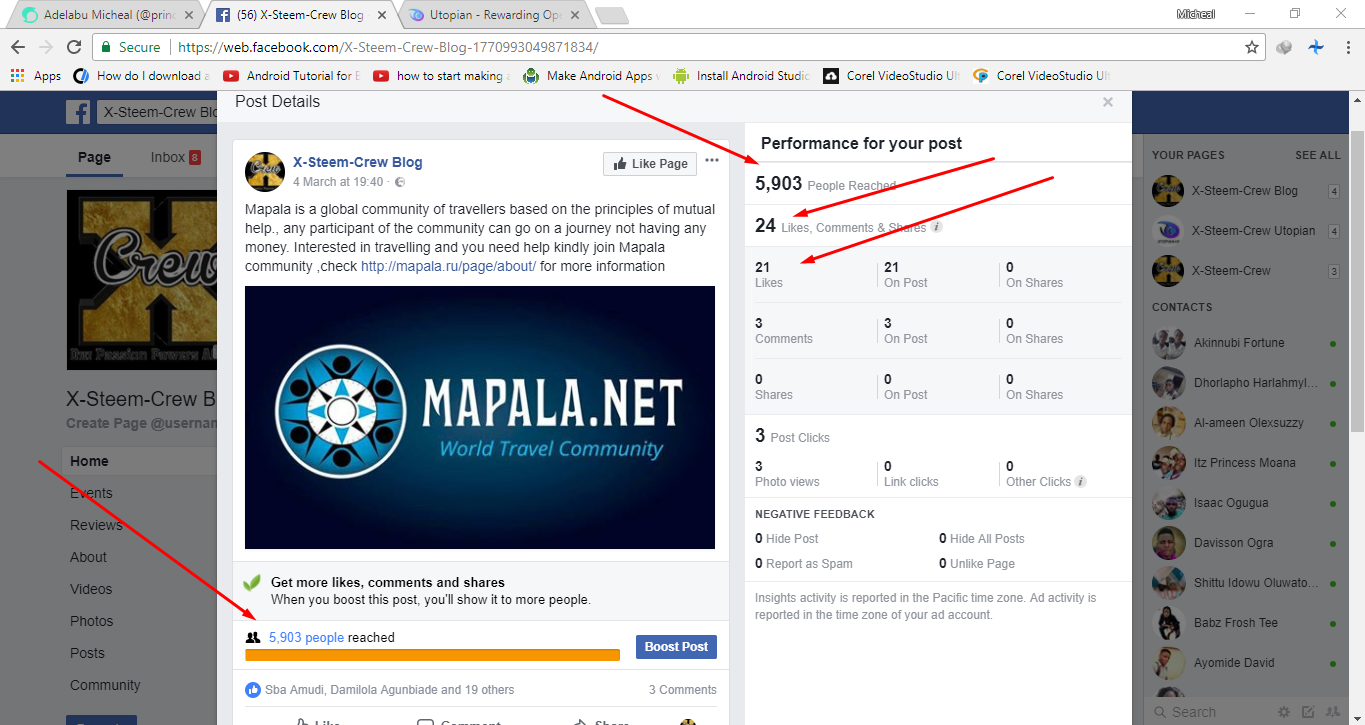Click info icon next to Likes, Comments & Shares

click(936, 227)
